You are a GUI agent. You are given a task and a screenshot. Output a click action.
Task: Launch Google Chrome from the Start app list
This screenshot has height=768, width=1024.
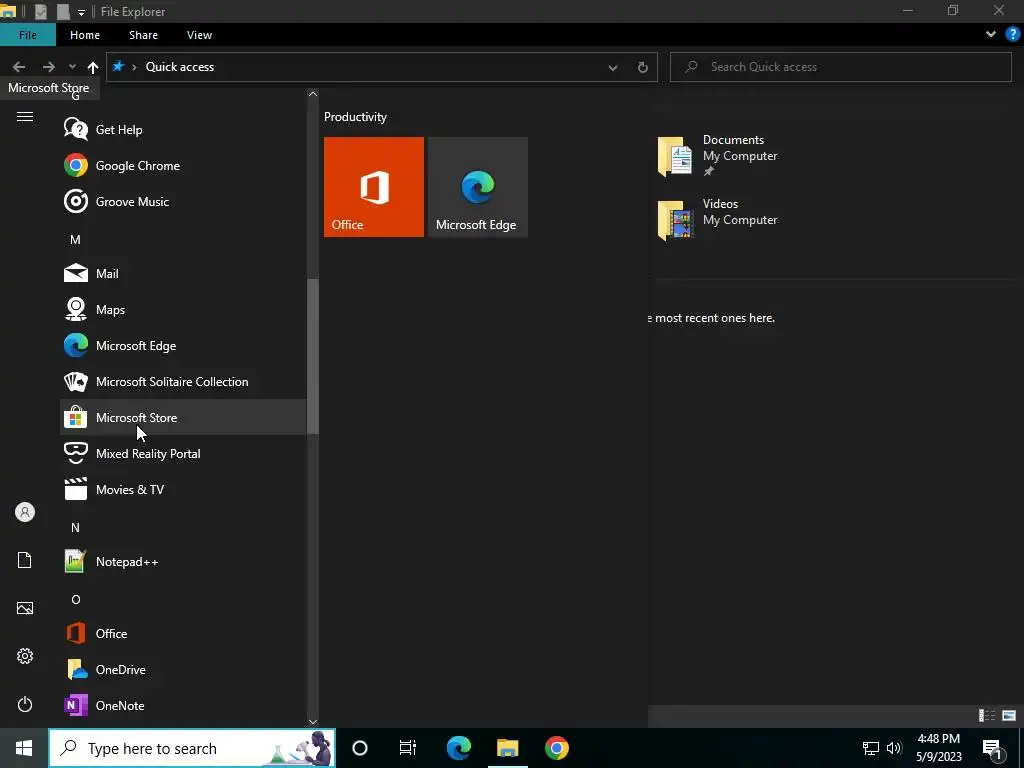[183, 165]
